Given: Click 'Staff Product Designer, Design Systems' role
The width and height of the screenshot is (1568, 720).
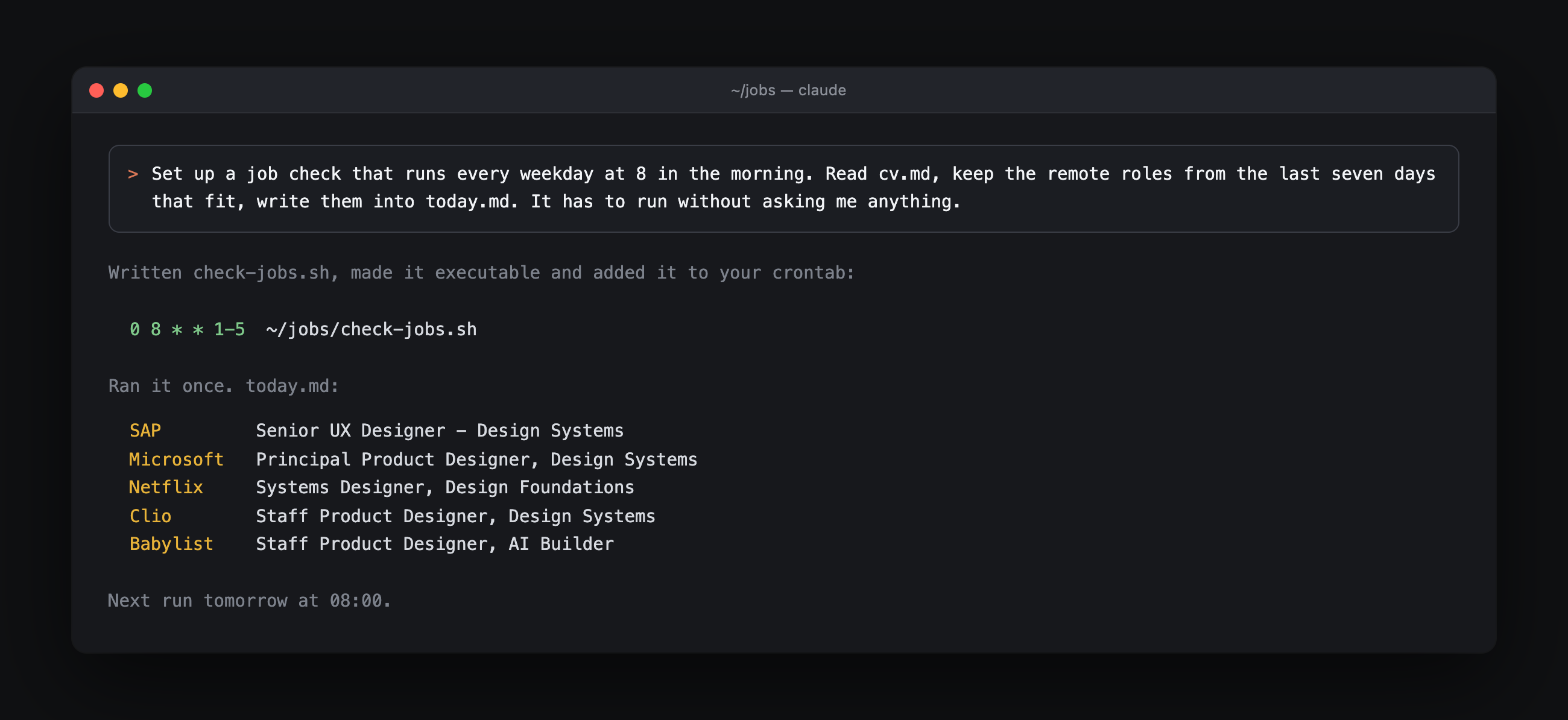Looking at the screenshot, I should 455,516.
